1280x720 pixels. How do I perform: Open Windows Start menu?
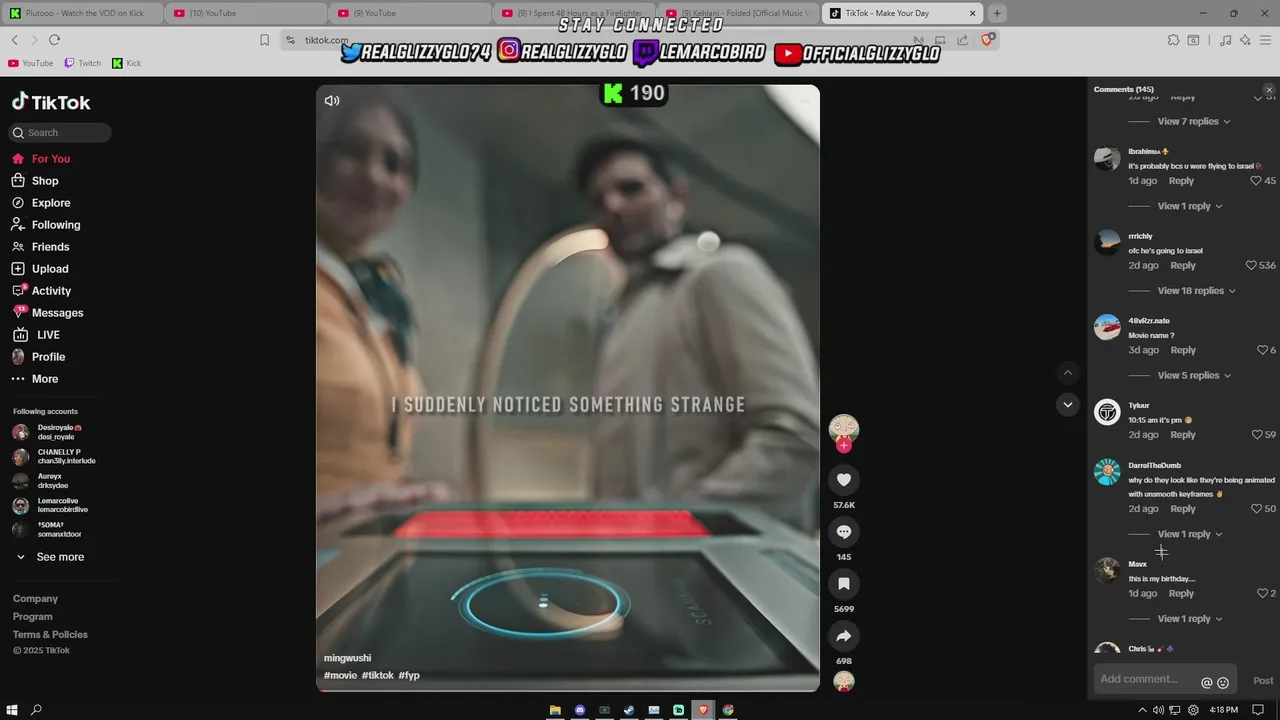(10, 710)
